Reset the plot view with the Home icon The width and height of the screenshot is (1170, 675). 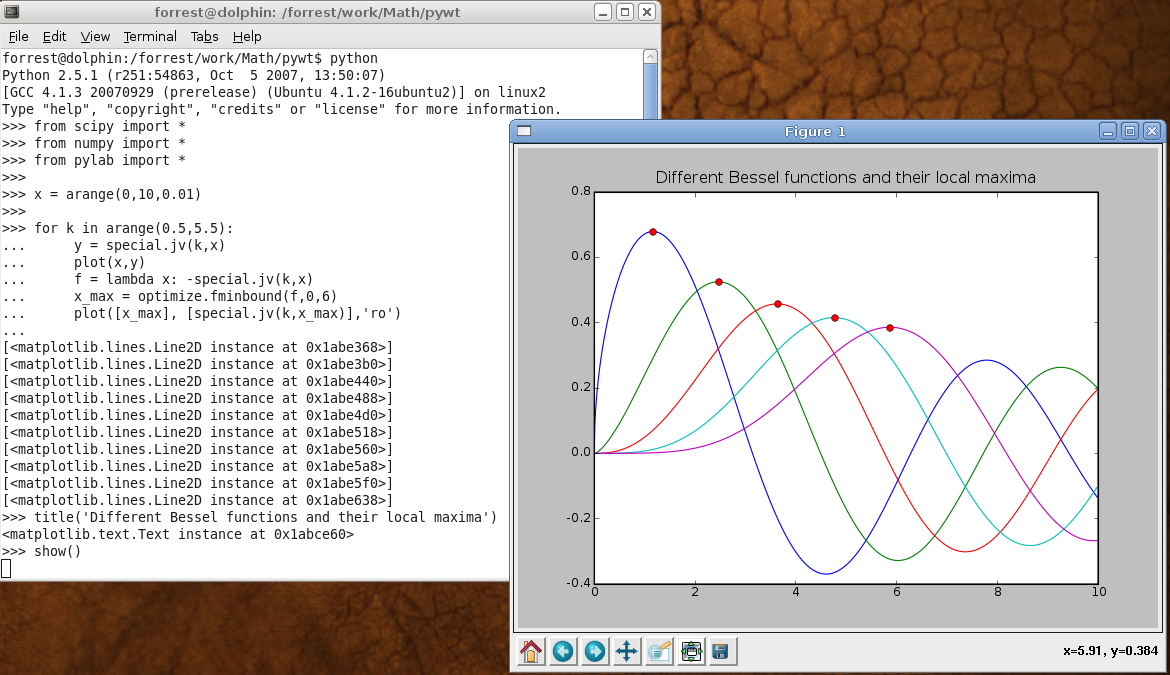click(531, 651)
